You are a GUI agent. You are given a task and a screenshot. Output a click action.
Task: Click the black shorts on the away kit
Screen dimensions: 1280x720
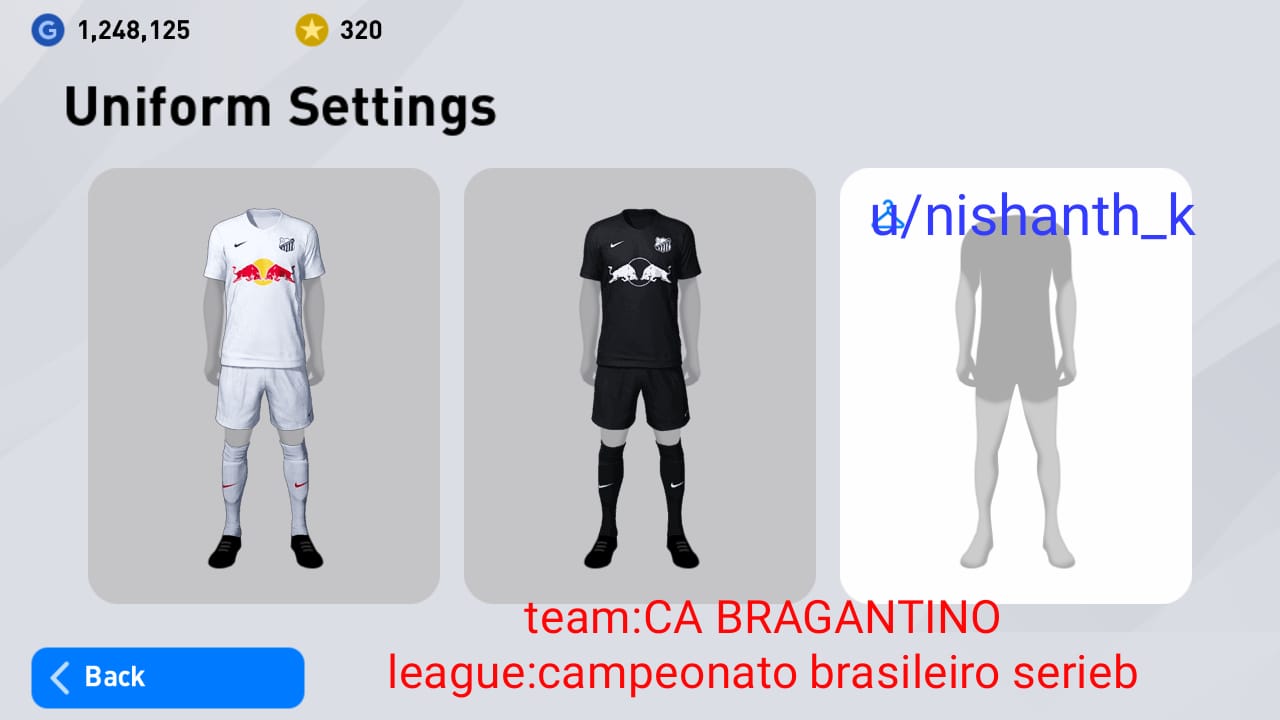click(x=640, y=397)
